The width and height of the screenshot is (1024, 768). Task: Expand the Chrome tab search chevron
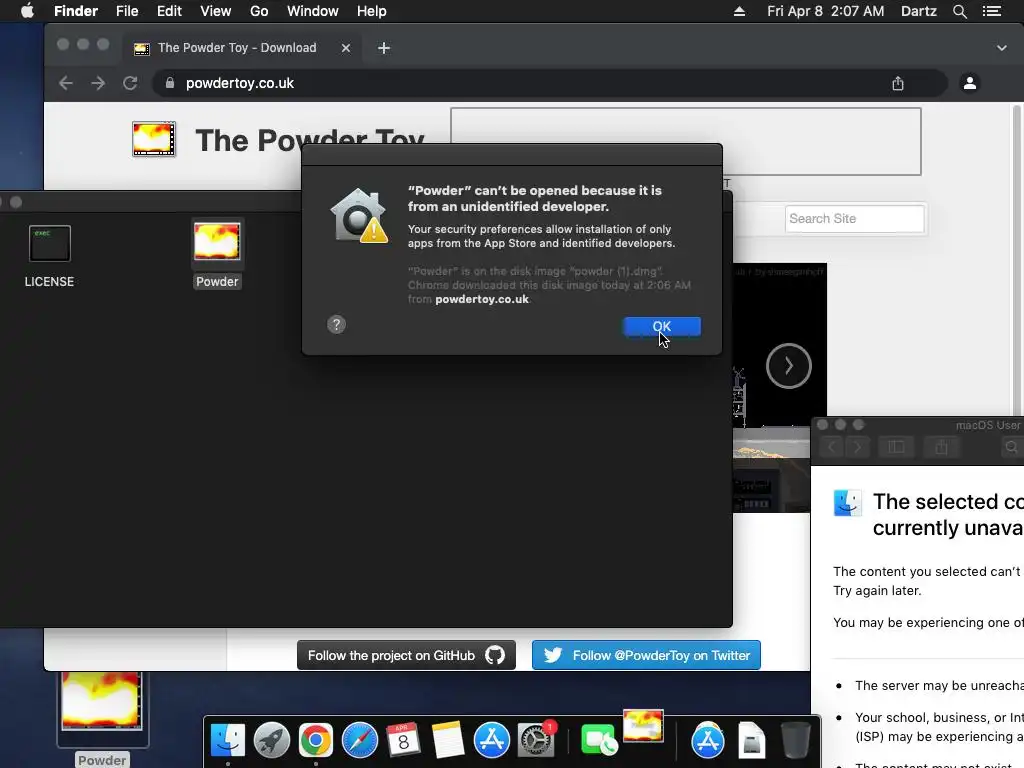(1001, 48)
